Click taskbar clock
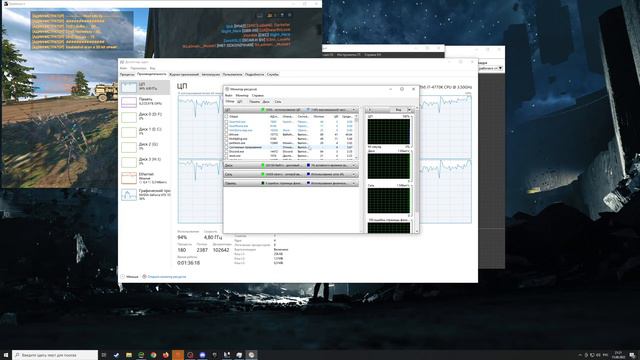The height and width of the screenshot is (360, 640). [618, 355]
